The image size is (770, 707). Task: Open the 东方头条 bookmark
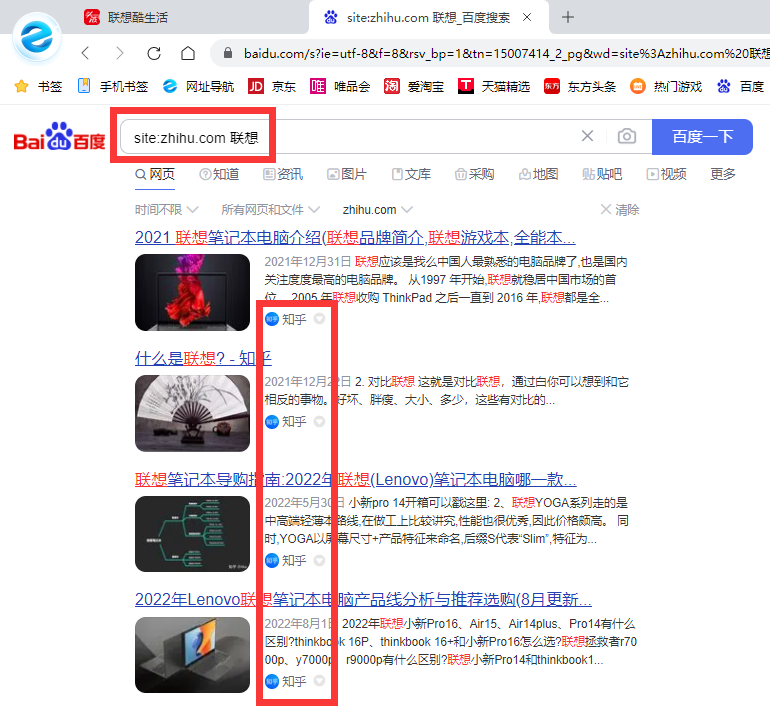click(580, 87)
